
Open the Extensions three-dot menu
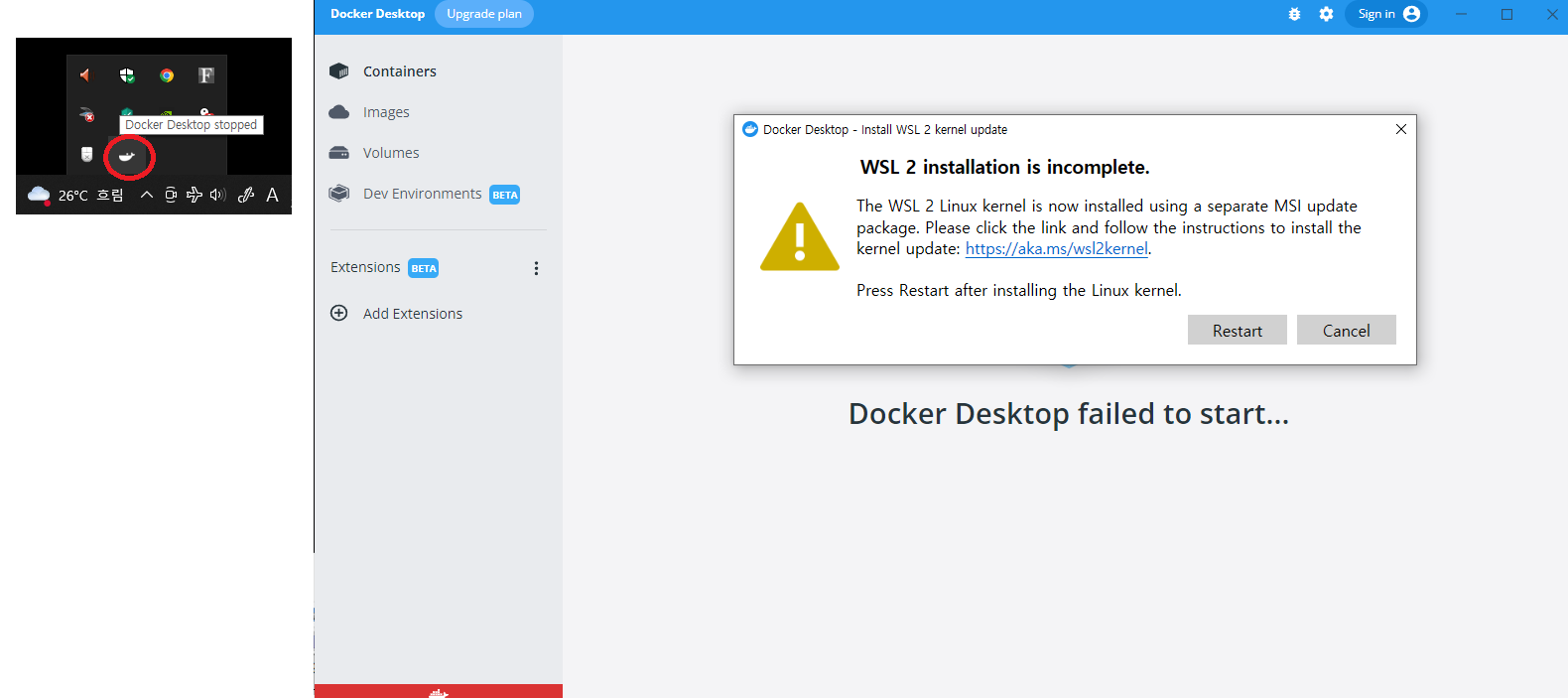coord(536,268)
